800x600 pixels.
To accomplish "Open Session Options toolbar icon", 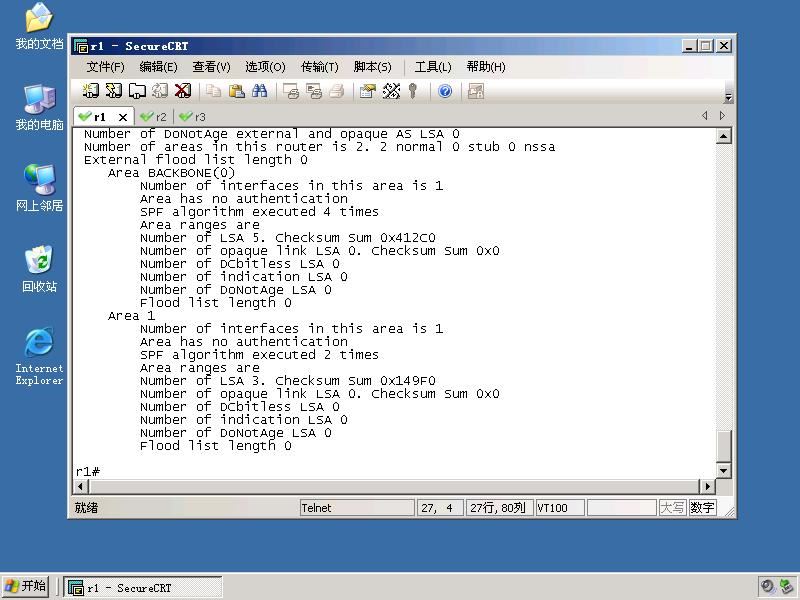I will coord(367,91).
